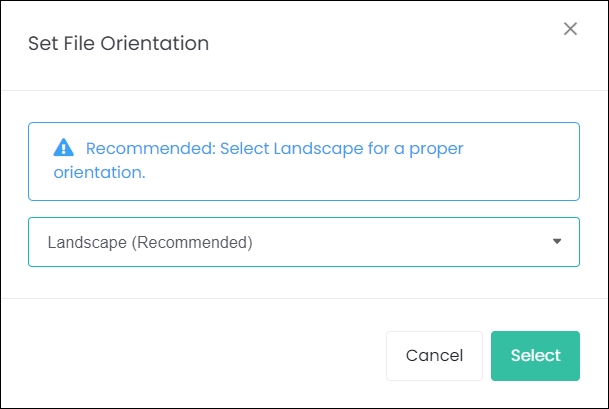
Task: Click the word Recommended in the notice
Action: [151, 148]
